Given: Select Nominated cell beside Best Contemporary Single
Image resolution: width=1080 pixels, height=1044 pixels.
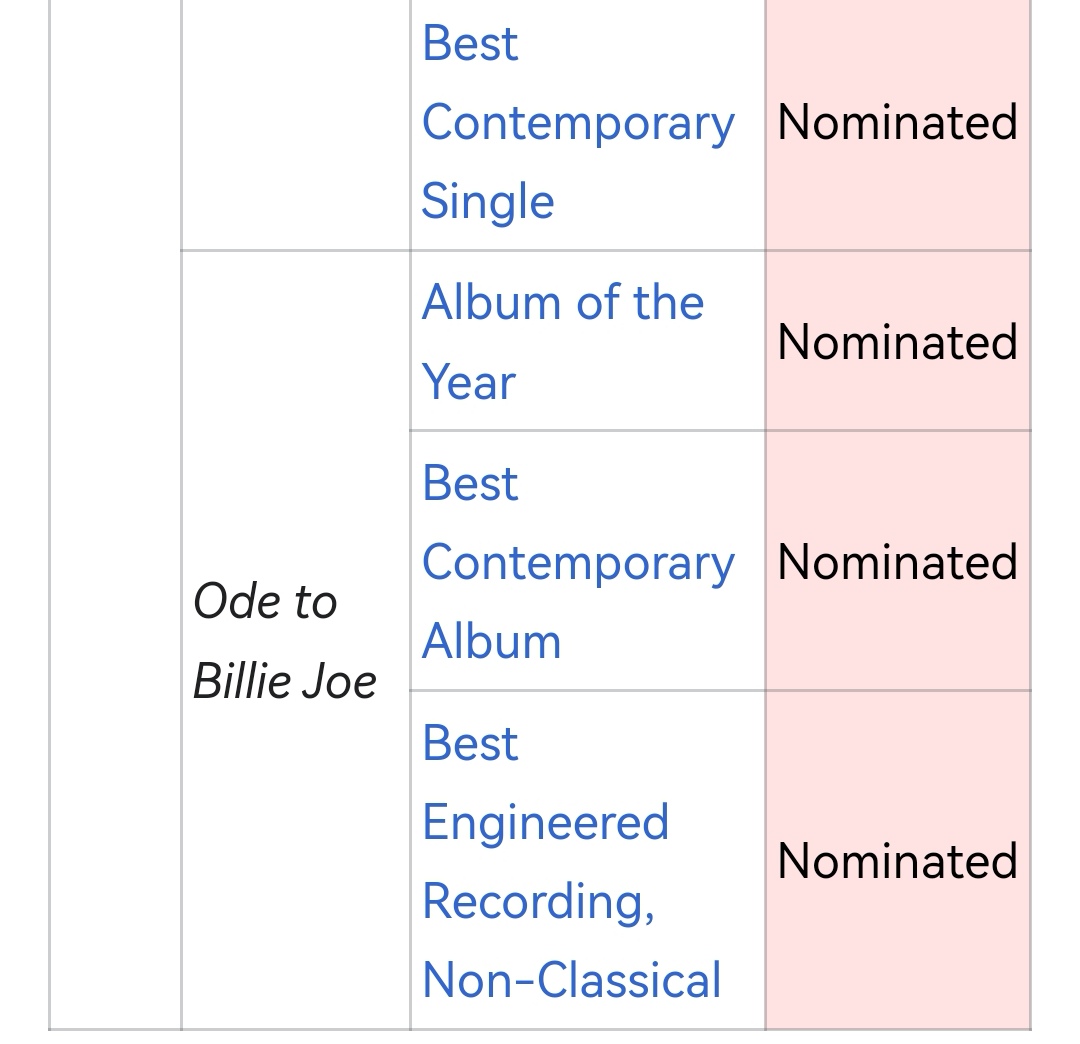Looking at the screenshot, I should point(897,123).
